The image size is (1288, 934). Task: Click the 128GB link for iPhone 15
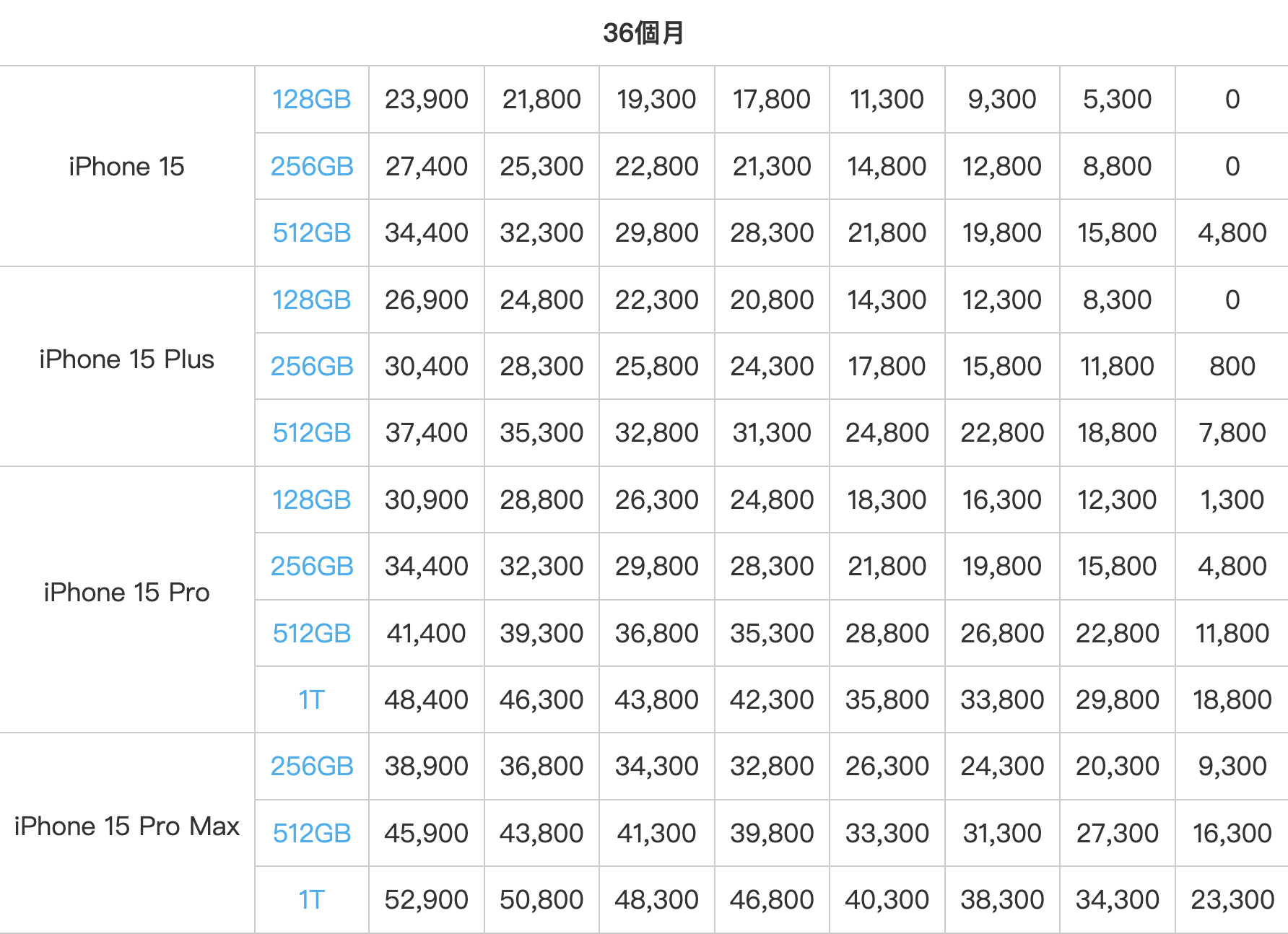(x=311, y=100)
